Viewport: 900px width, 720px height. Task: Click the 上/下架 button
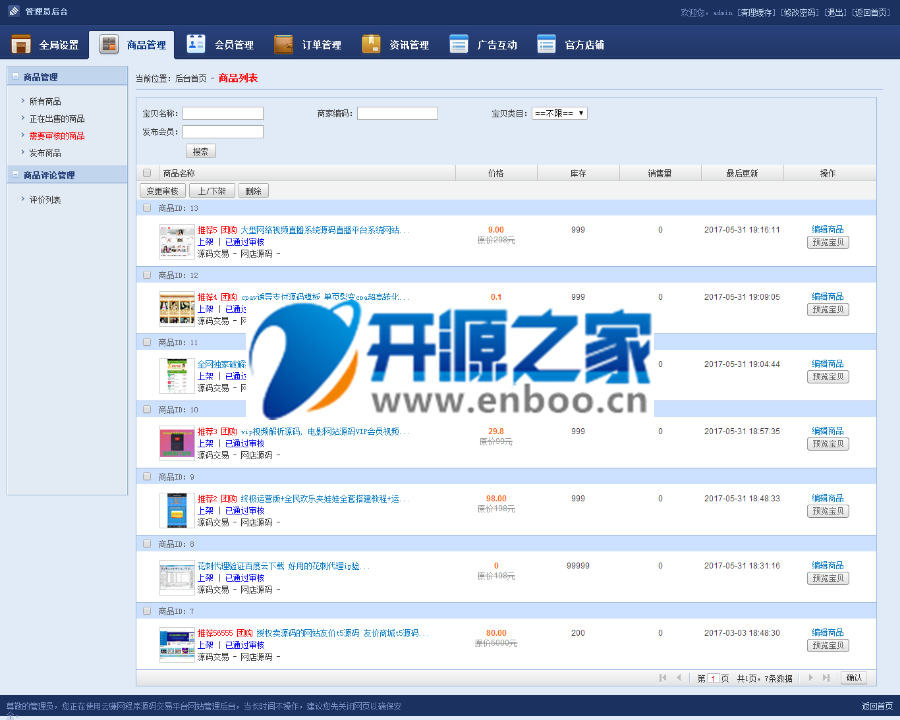(x=212, y=191)
